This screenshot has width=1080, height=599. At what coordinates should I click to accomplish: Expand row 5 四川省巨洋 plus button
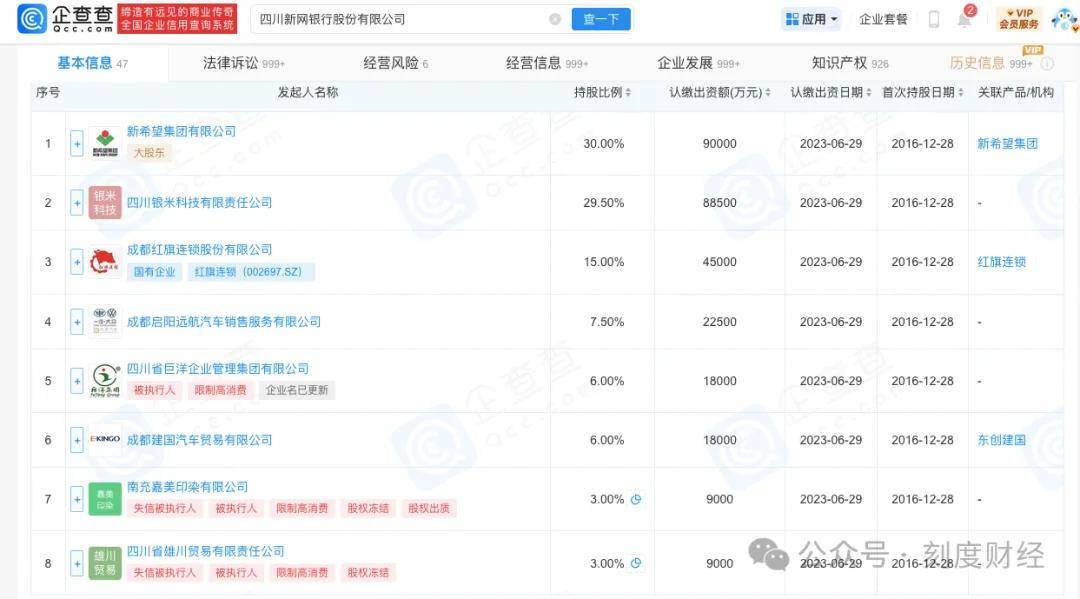[76, 381]
